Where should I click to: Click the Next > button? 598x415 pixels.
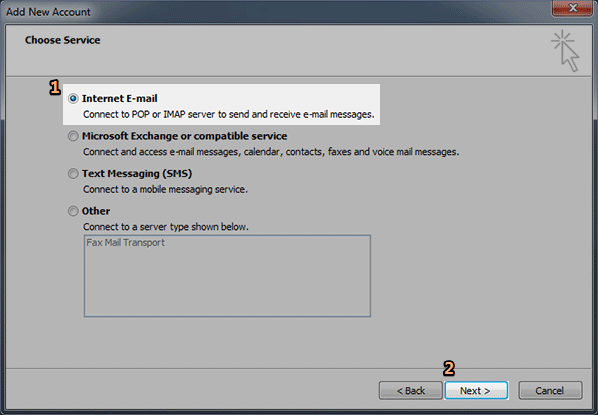pos(476,391)
